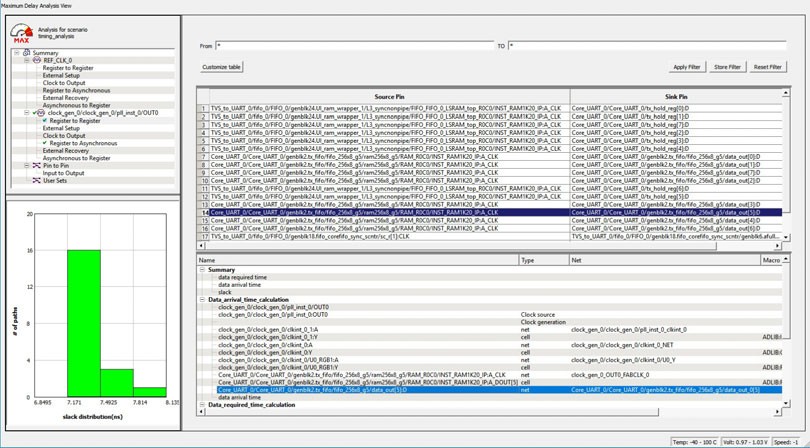Select Input to Output under Pin to Pin
The image size is (810, 448).
[x=63, y=173]
